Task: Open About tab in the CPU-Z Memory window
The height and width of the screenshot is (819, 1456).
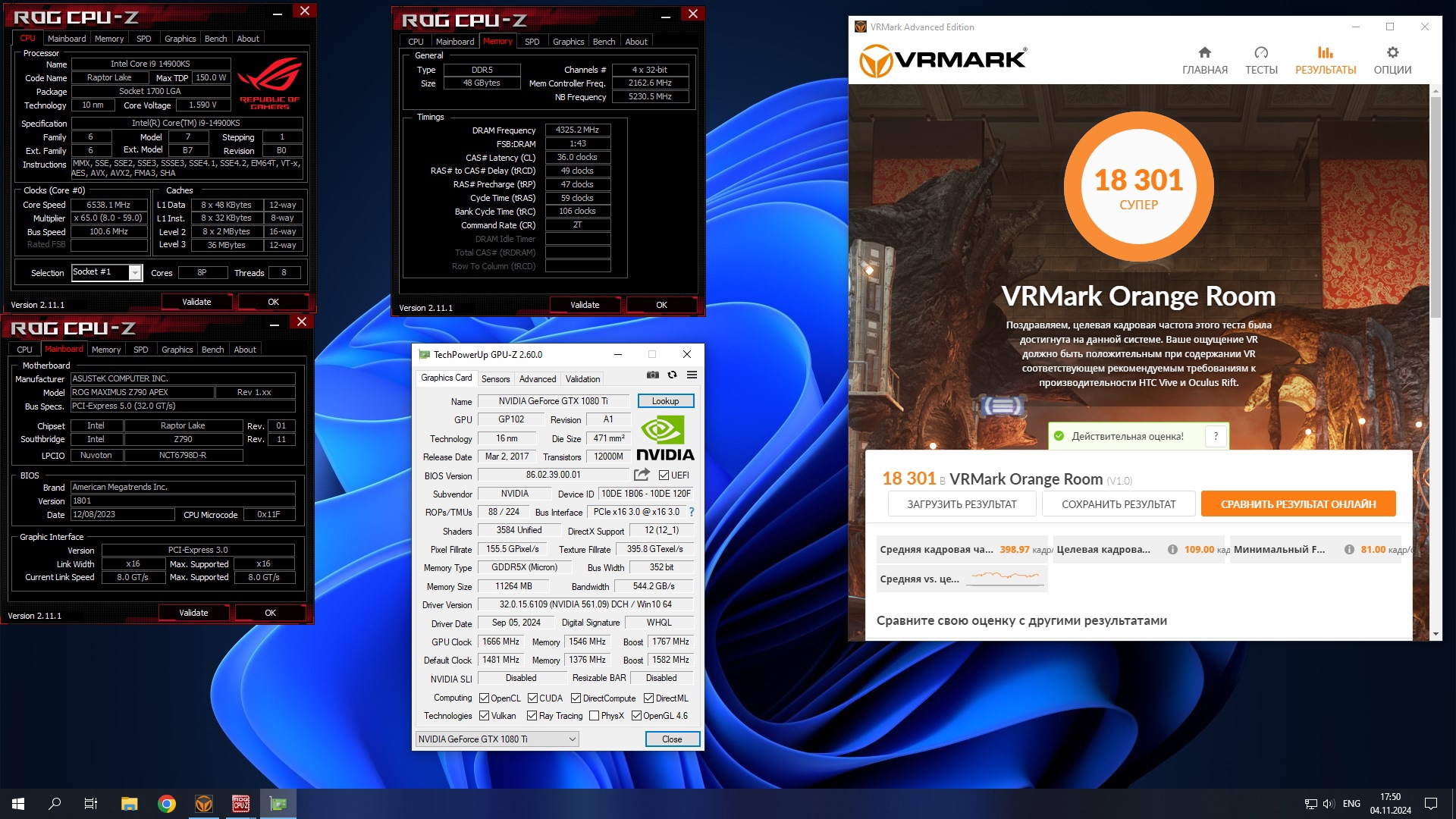Action: (636, 42)
